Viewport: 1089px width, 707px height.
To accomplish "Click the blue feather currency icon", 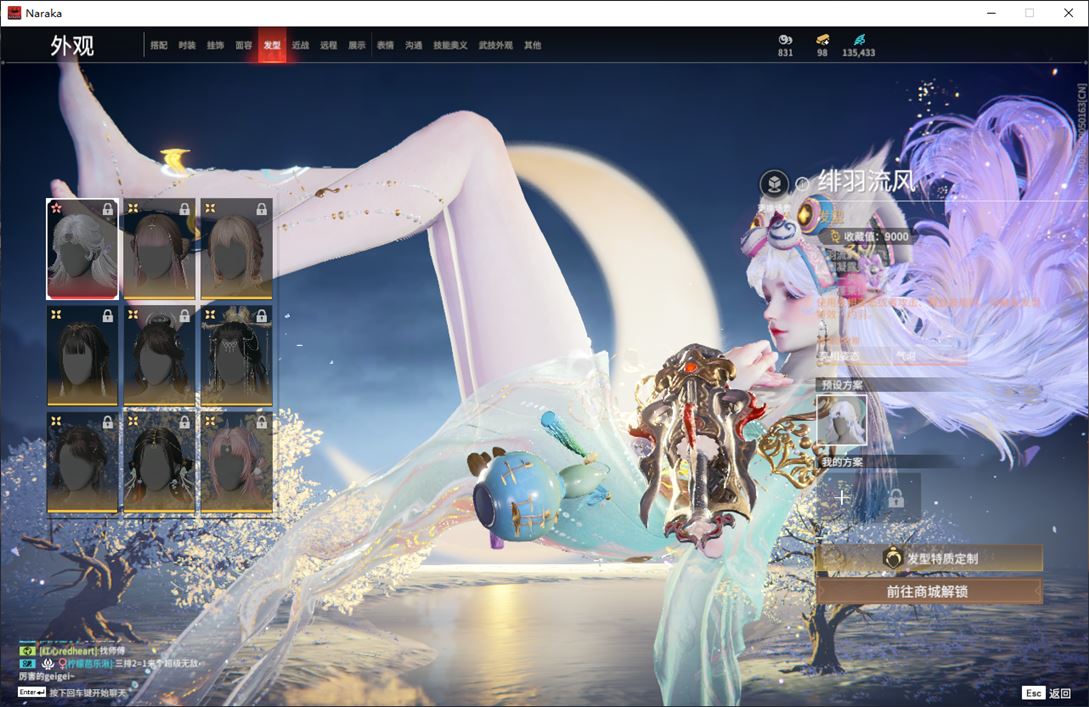I will point(858,39).
